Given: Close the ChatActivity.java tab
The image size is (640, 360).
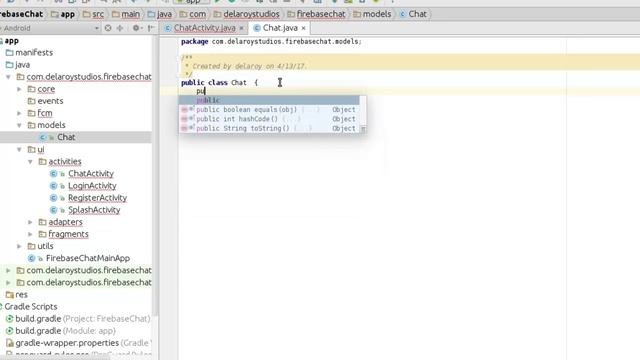Looking at the screenshot, I should tap(241, 28).
